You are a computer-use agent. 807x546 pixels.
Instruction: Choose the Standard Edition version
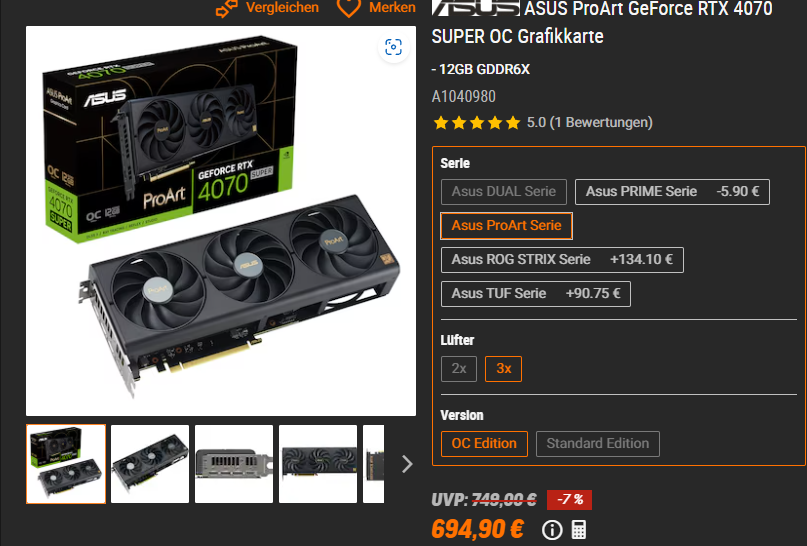[x=598, y=444]
